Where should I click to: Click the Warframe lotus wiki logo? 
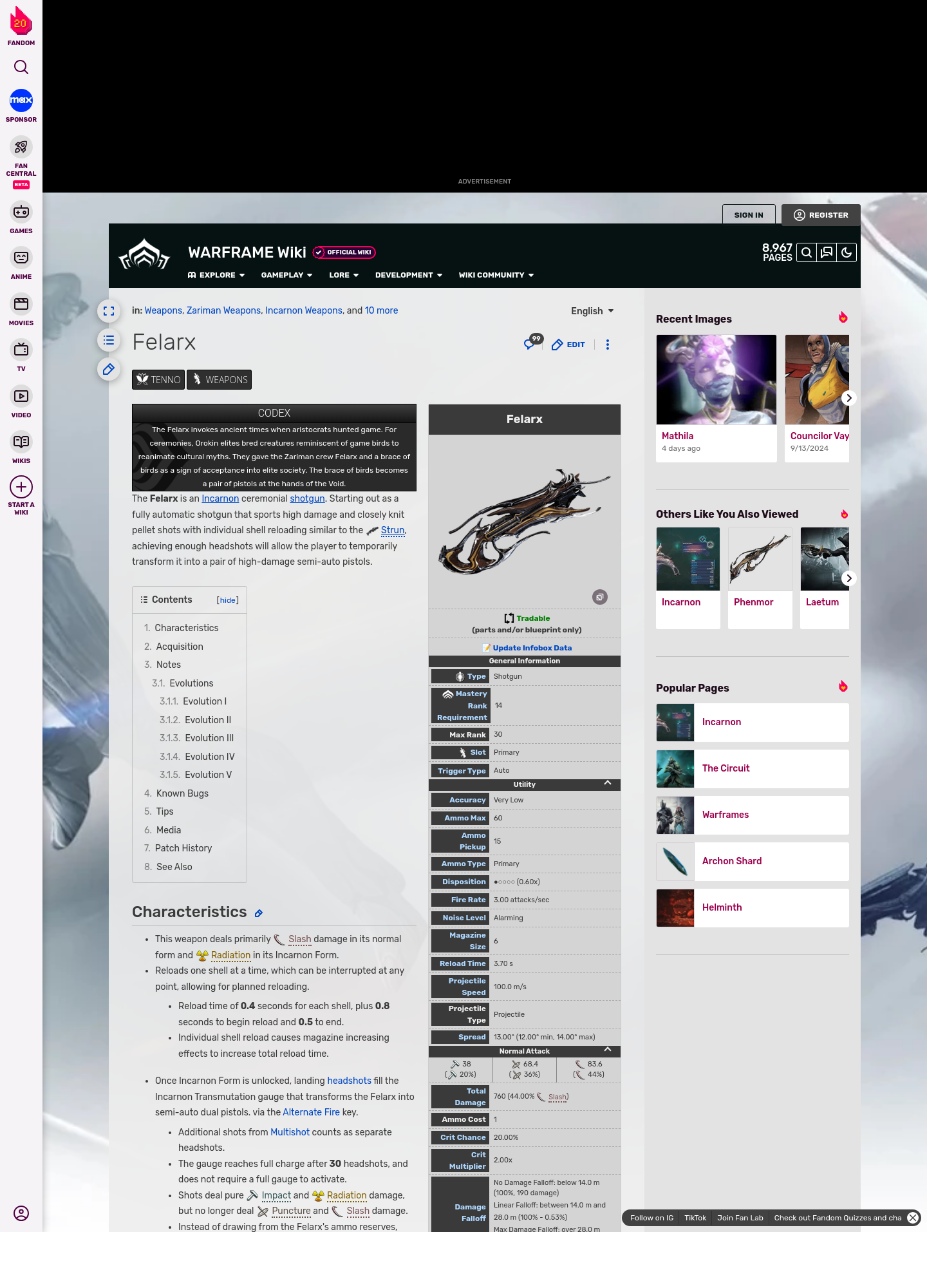click(x=144, y=255)
